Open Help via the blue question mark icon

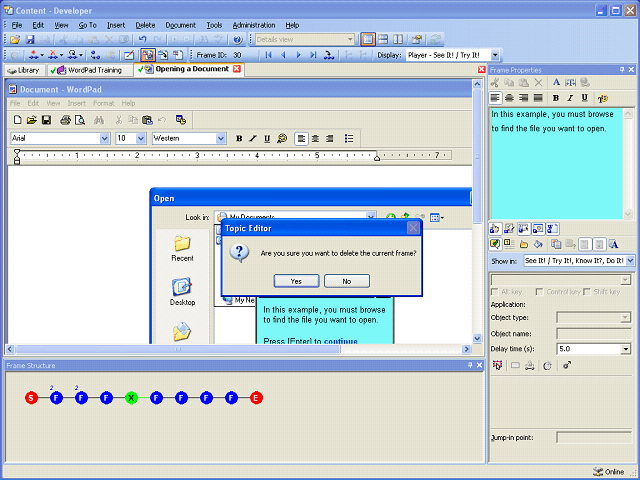[x=238, y=40]
